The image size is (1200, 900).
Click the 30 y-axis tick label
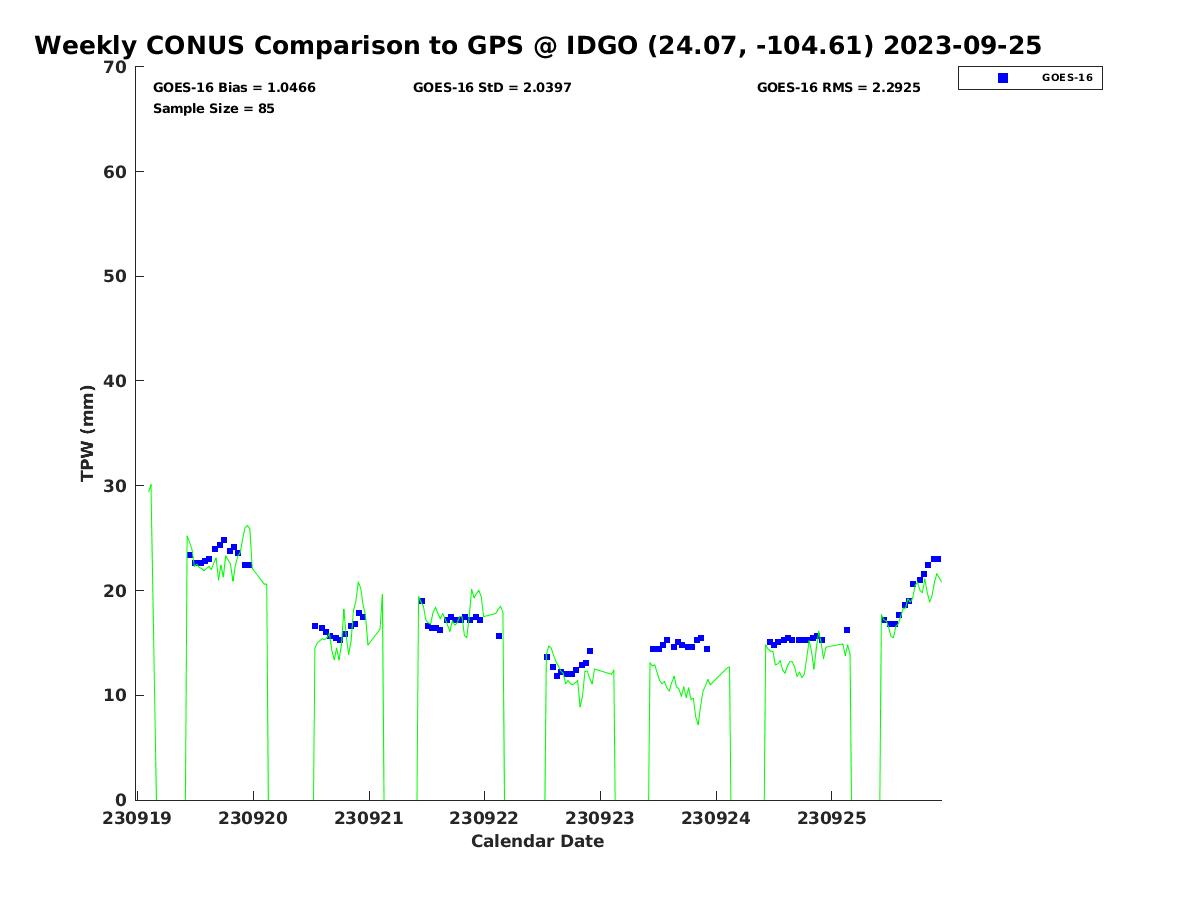tap(116, 486)
